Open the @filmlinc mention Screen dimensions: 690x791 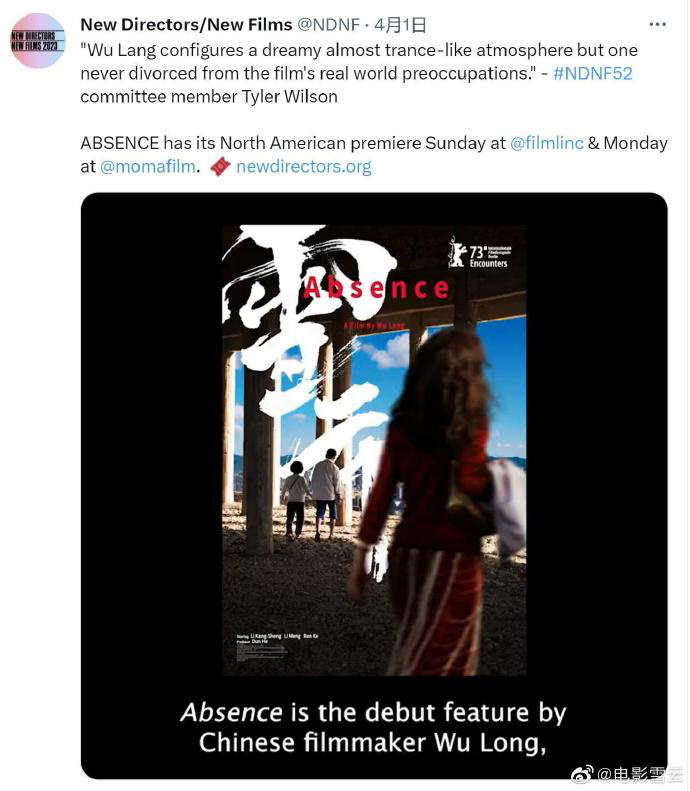pos(547,143)
